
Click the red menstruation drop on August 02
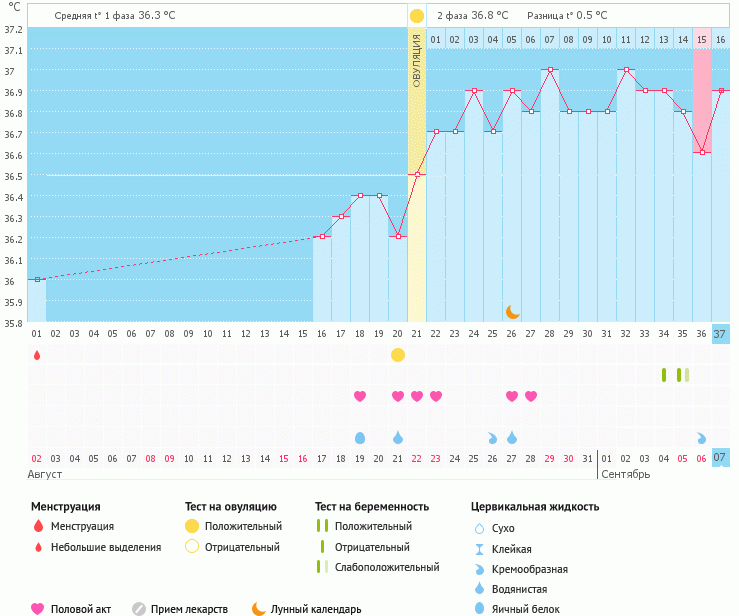(x=37, y=355)
